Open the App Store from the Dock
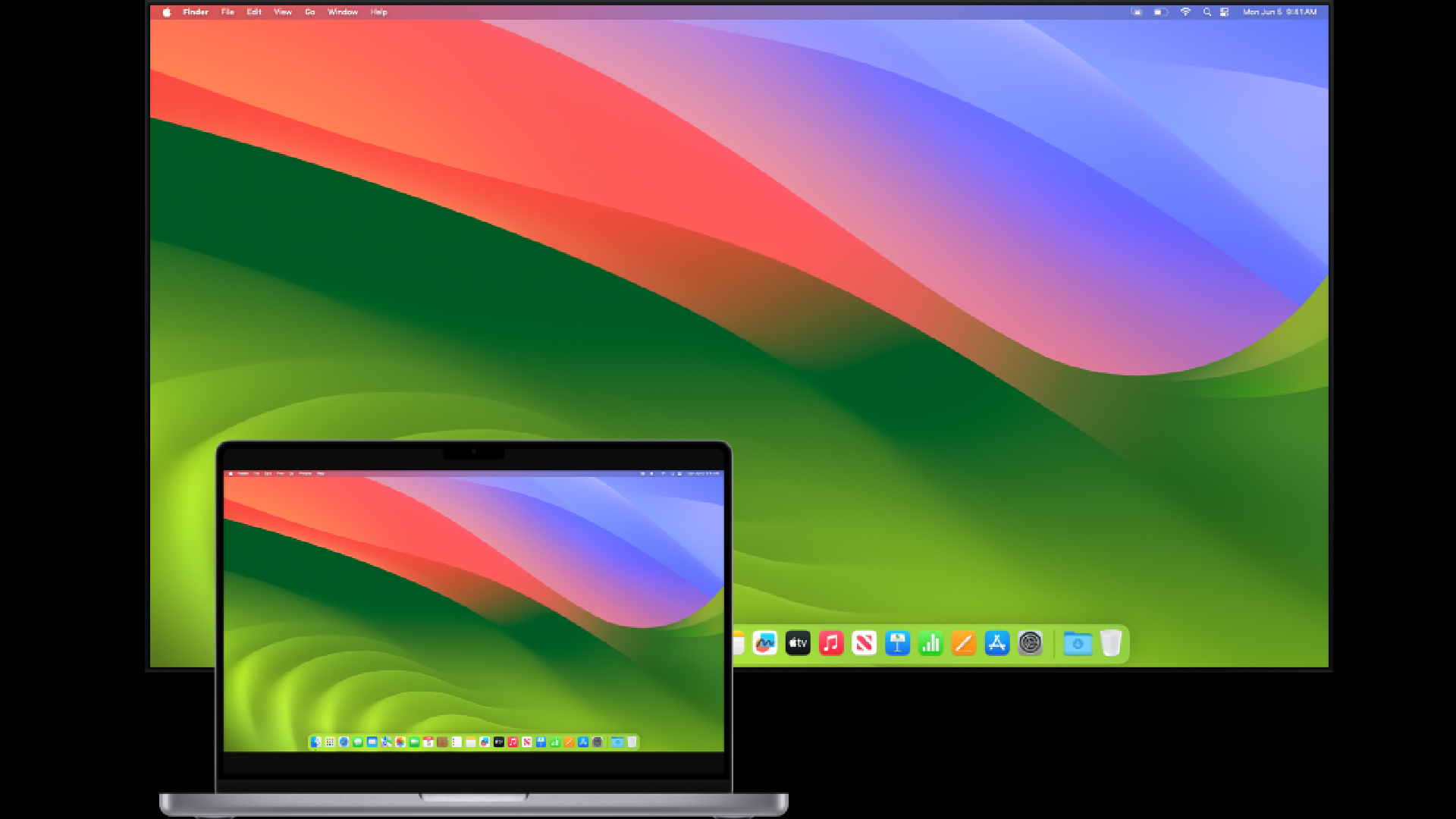The width and height of the screenshot is (1456, 819). (x=996, y=643)
